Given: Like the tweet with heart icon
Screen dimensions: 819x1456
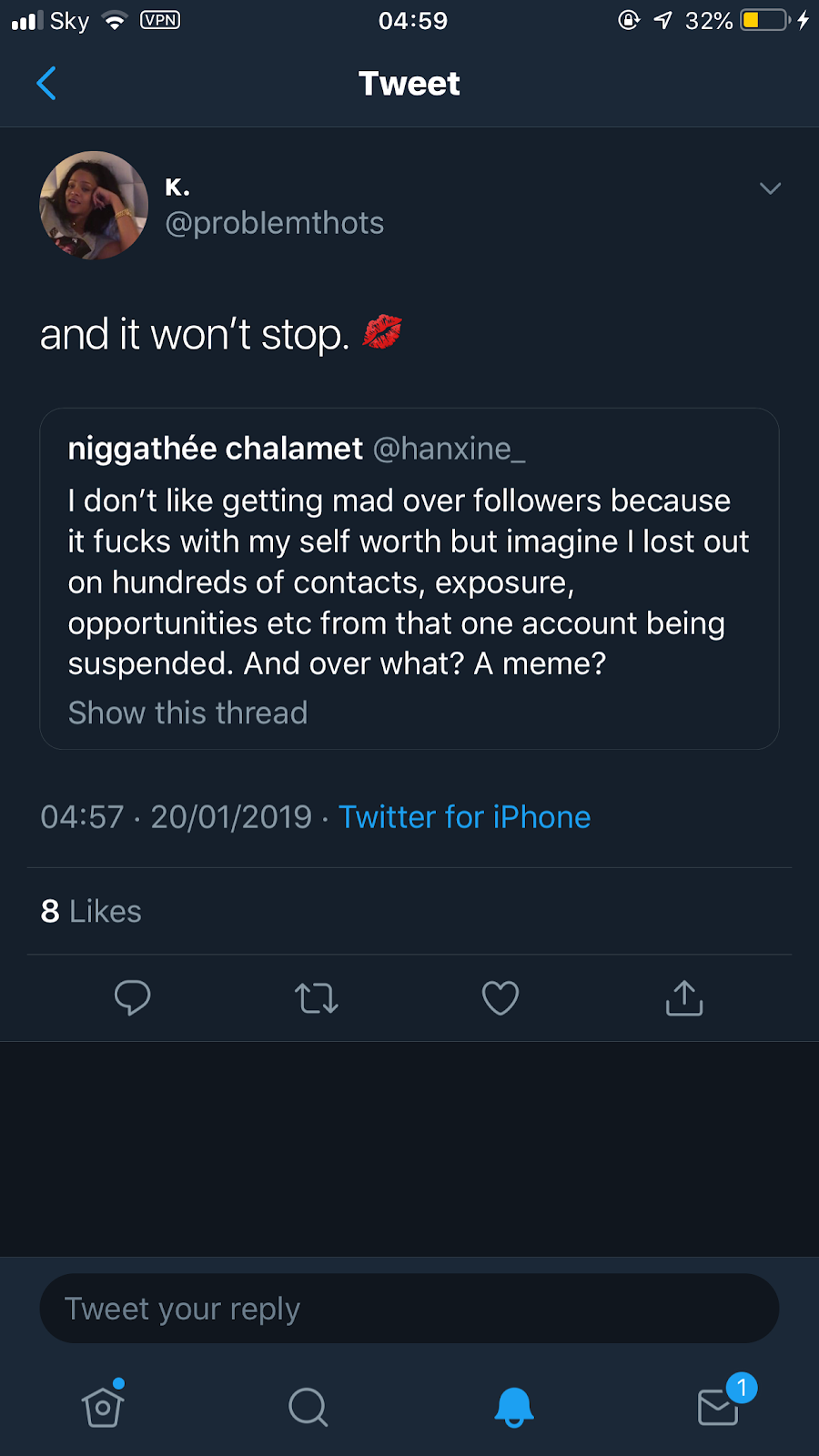Looking at the screenshot, I should (x=500, y=998).
